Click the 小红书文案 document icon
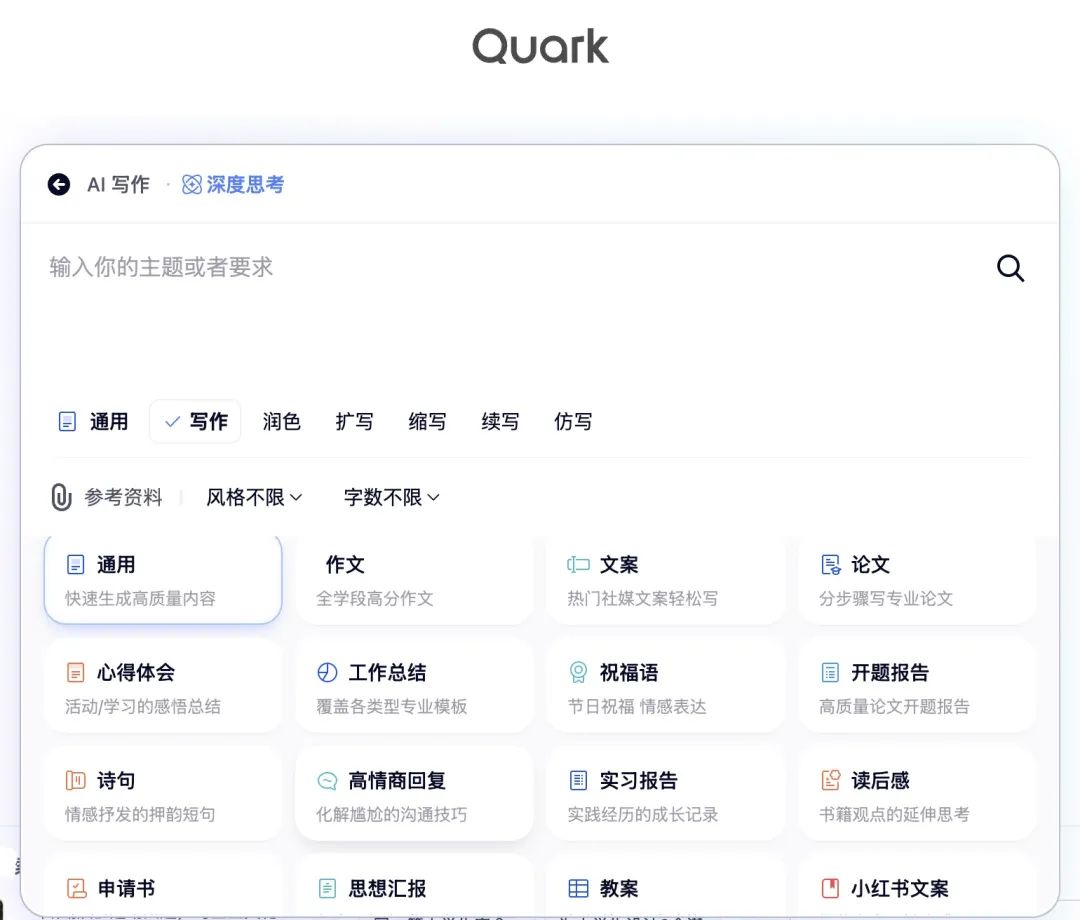The image size is (1080, 920). click(829, 887)
